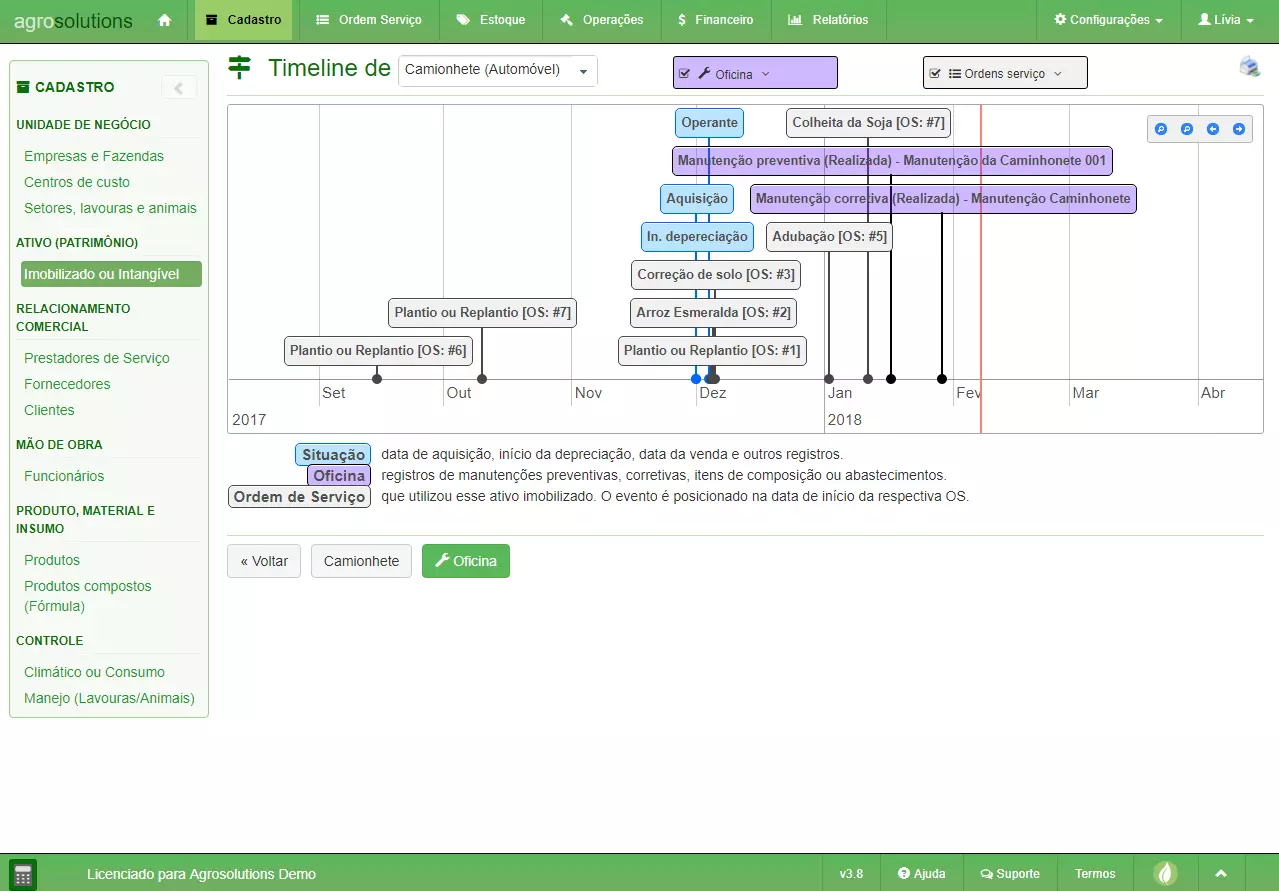Select Colheita da Soja [OS: #7] event
The height and width of the screenshot is (891, 1279).
point(868,123)
